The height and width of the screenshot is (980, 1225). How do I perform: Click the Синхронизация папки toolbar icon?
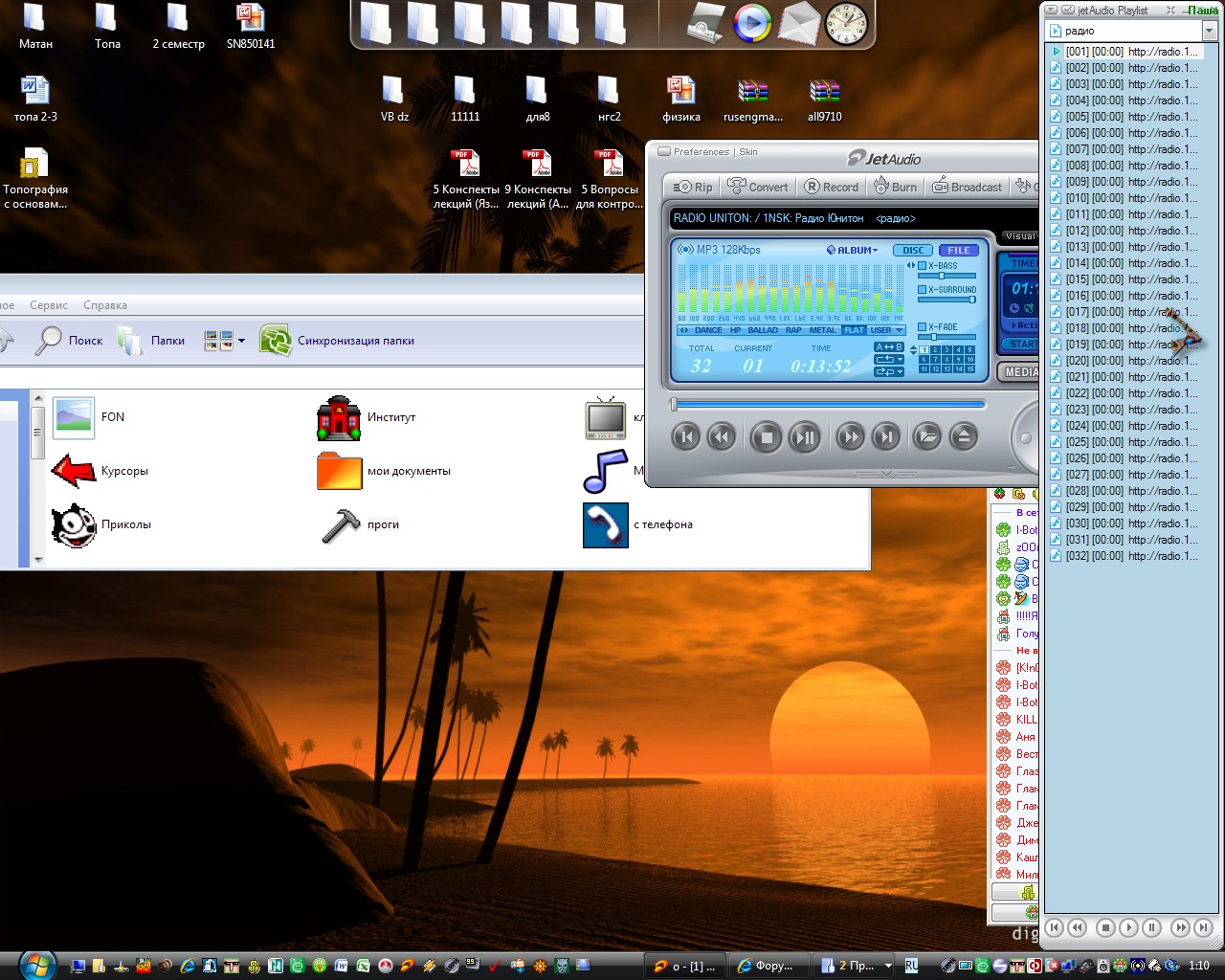click(x=276, y=341)
